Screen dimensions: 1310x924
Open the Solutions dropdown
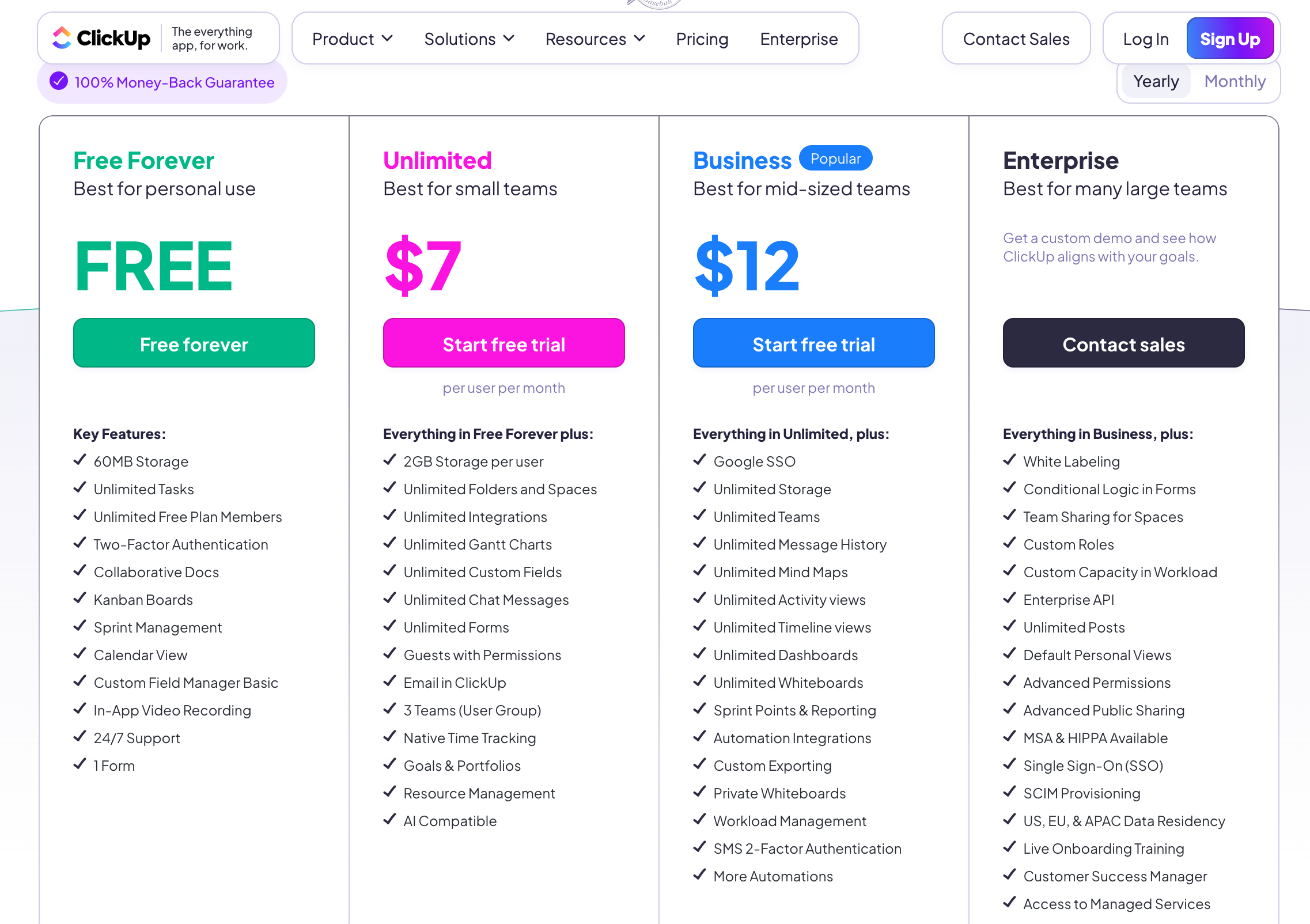469,39
